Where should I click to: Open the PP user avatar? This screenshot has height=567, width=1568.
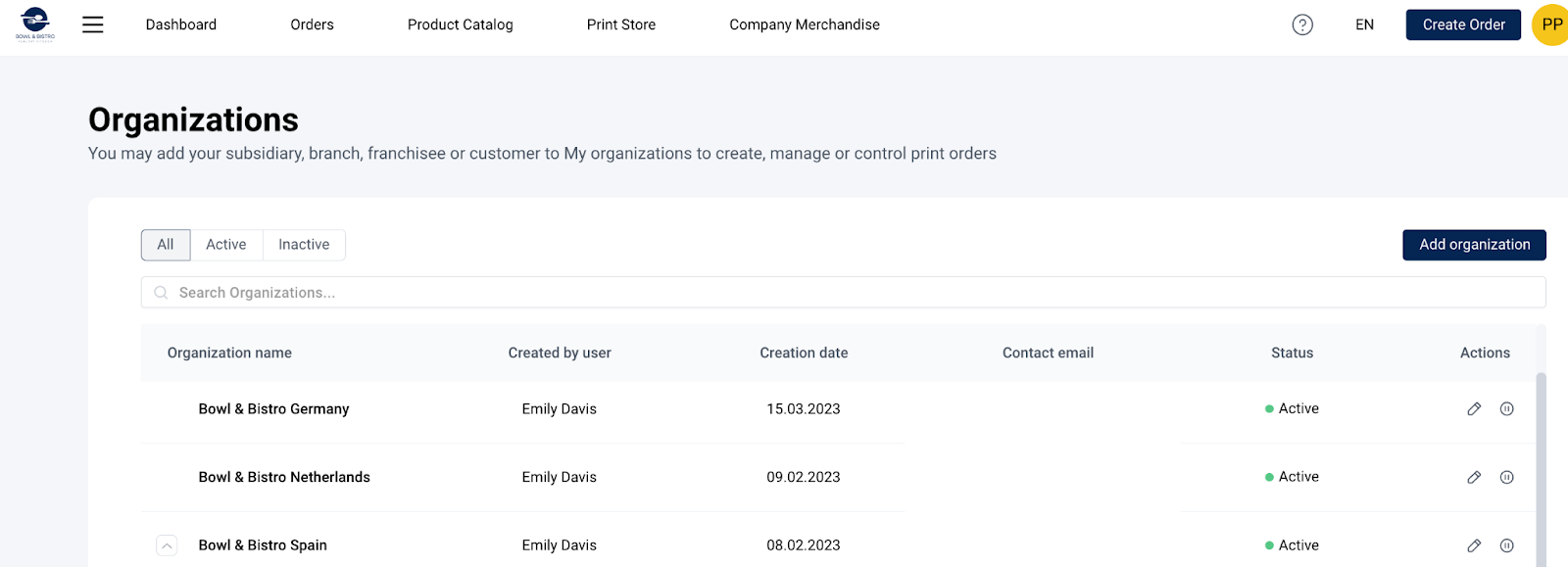1550,24
